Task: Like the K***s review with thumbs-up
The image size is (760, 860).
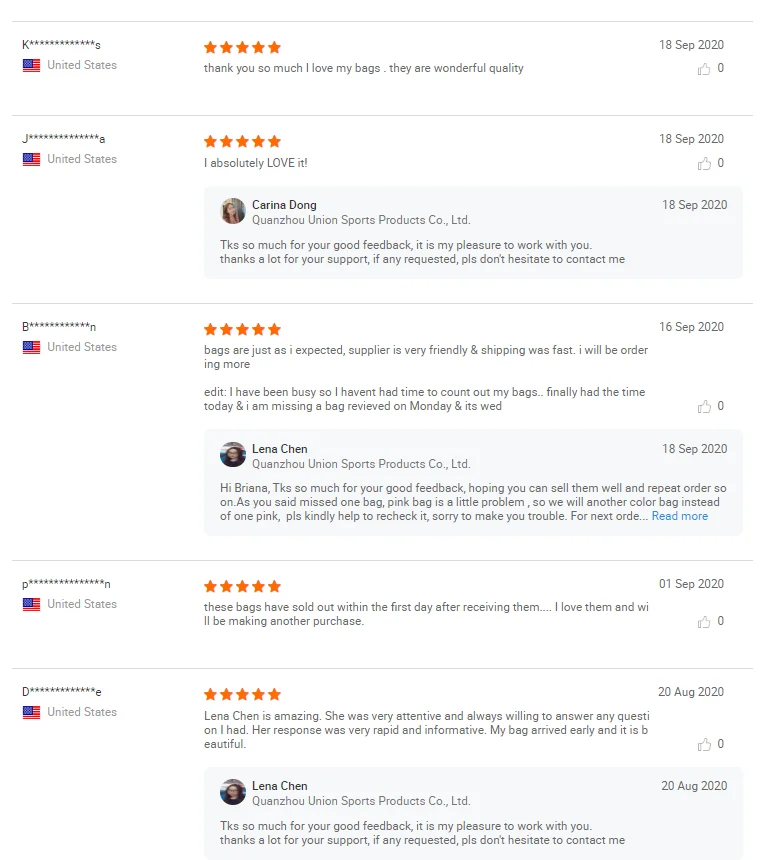Action: tap(704, 69)
